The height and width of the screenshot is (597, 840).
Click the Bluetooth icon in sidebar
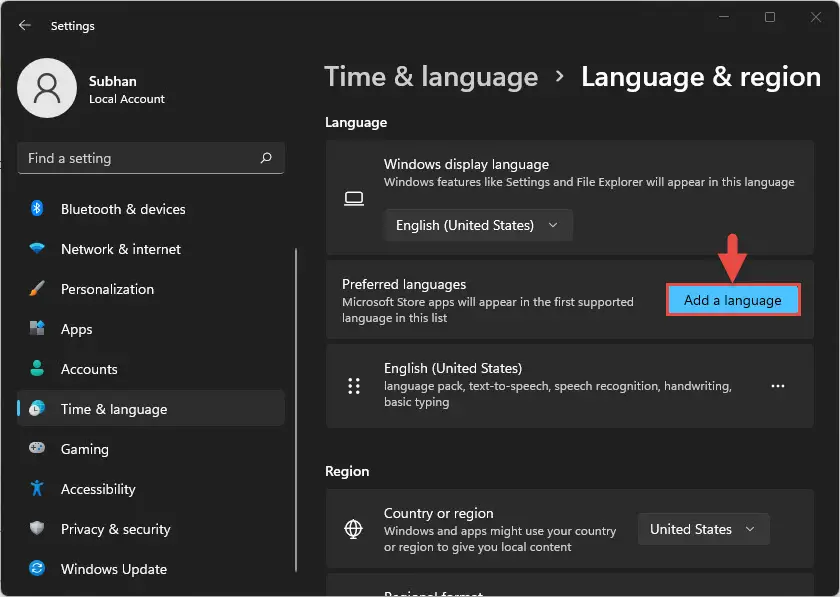37,208
